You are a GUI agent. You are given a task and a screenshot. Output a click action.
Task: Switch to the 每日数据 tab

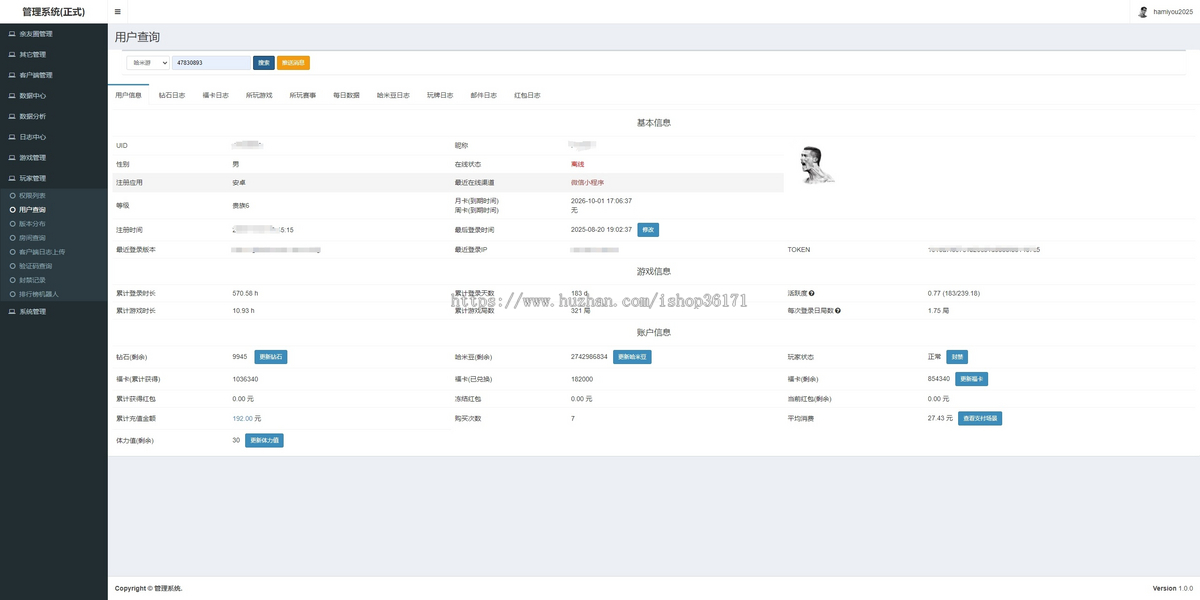click(346, 95)
